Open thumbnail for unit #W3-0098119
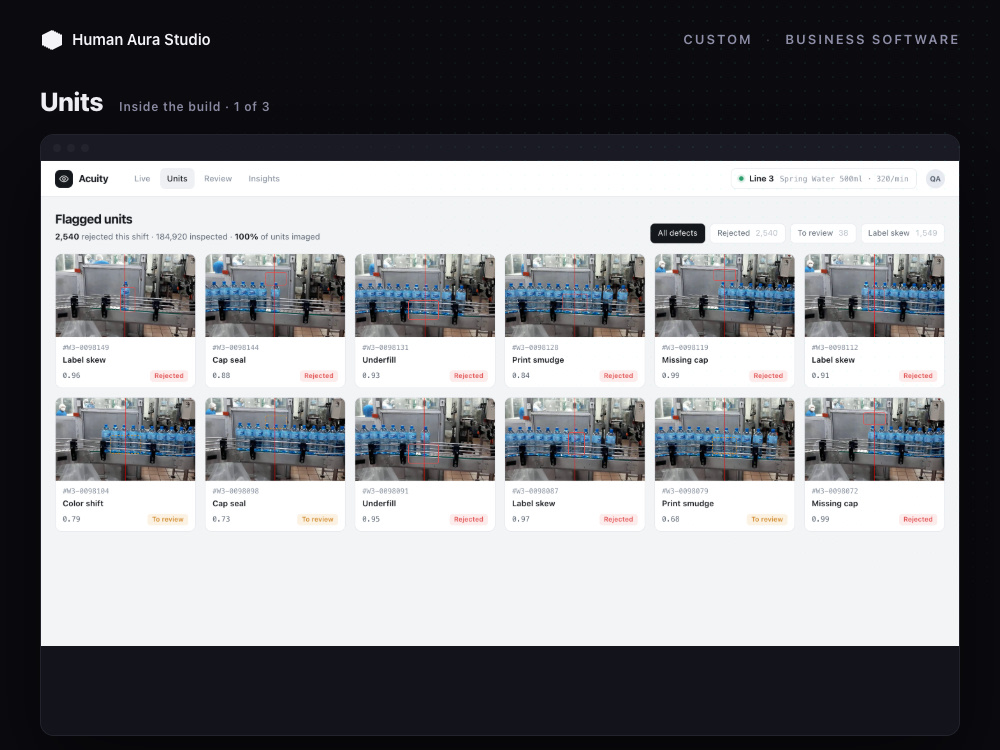The width and height of the screenshot is (1000, 750). coord(724,295)
